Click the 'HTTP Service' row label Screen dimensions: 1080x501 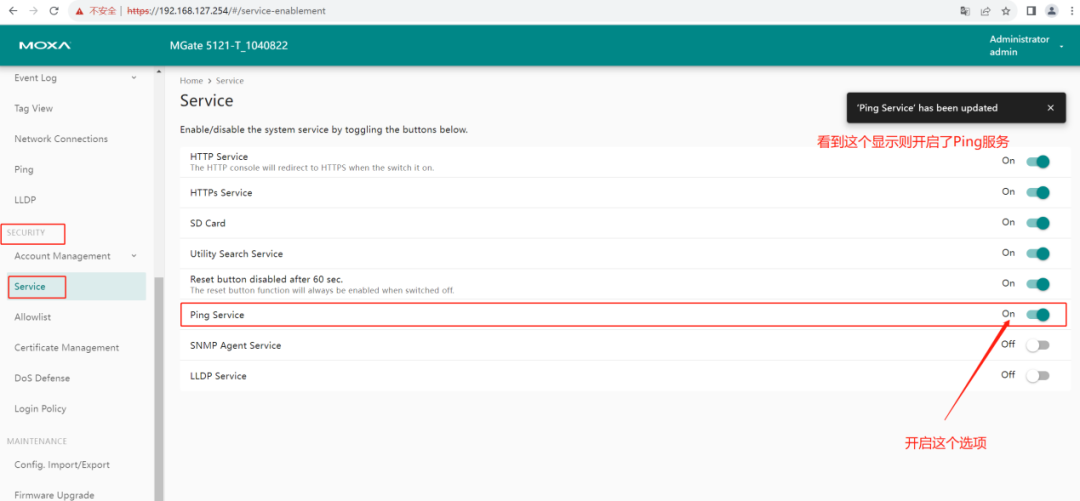point(219,157)
